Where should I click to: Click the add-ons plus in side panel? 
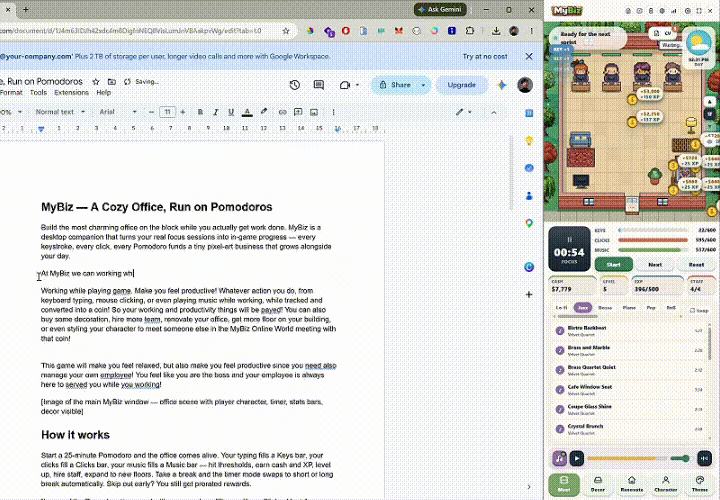529,294
